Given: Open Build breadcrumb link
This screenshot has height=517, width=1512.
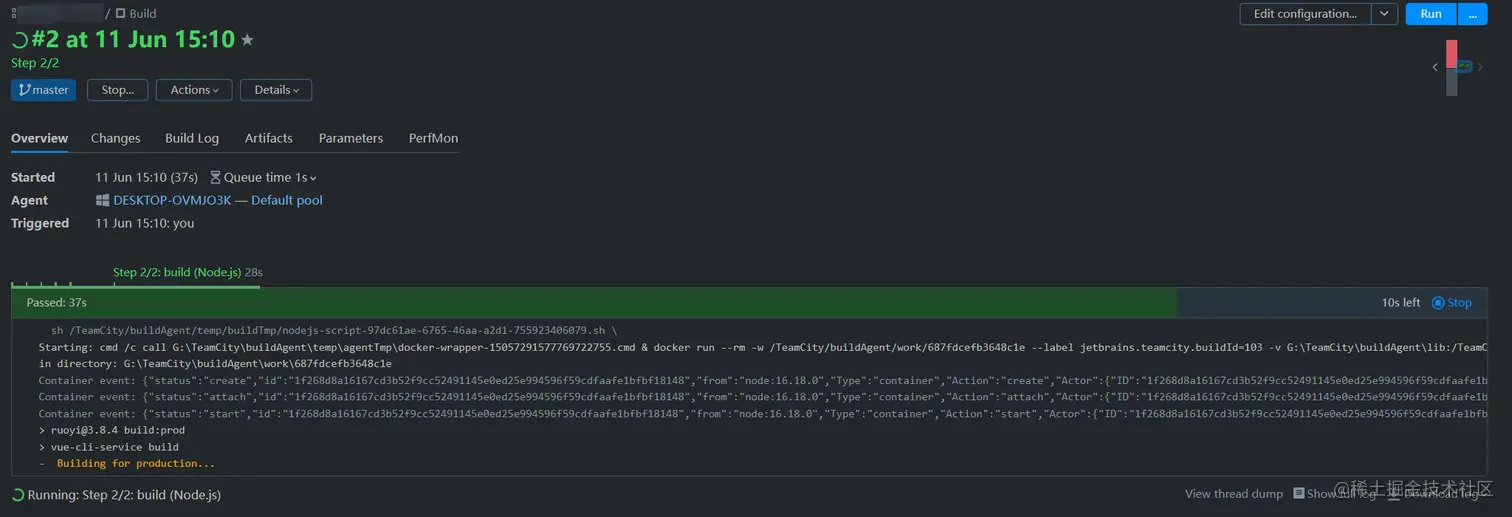Looking at the screenshot, I should [143, 14].
